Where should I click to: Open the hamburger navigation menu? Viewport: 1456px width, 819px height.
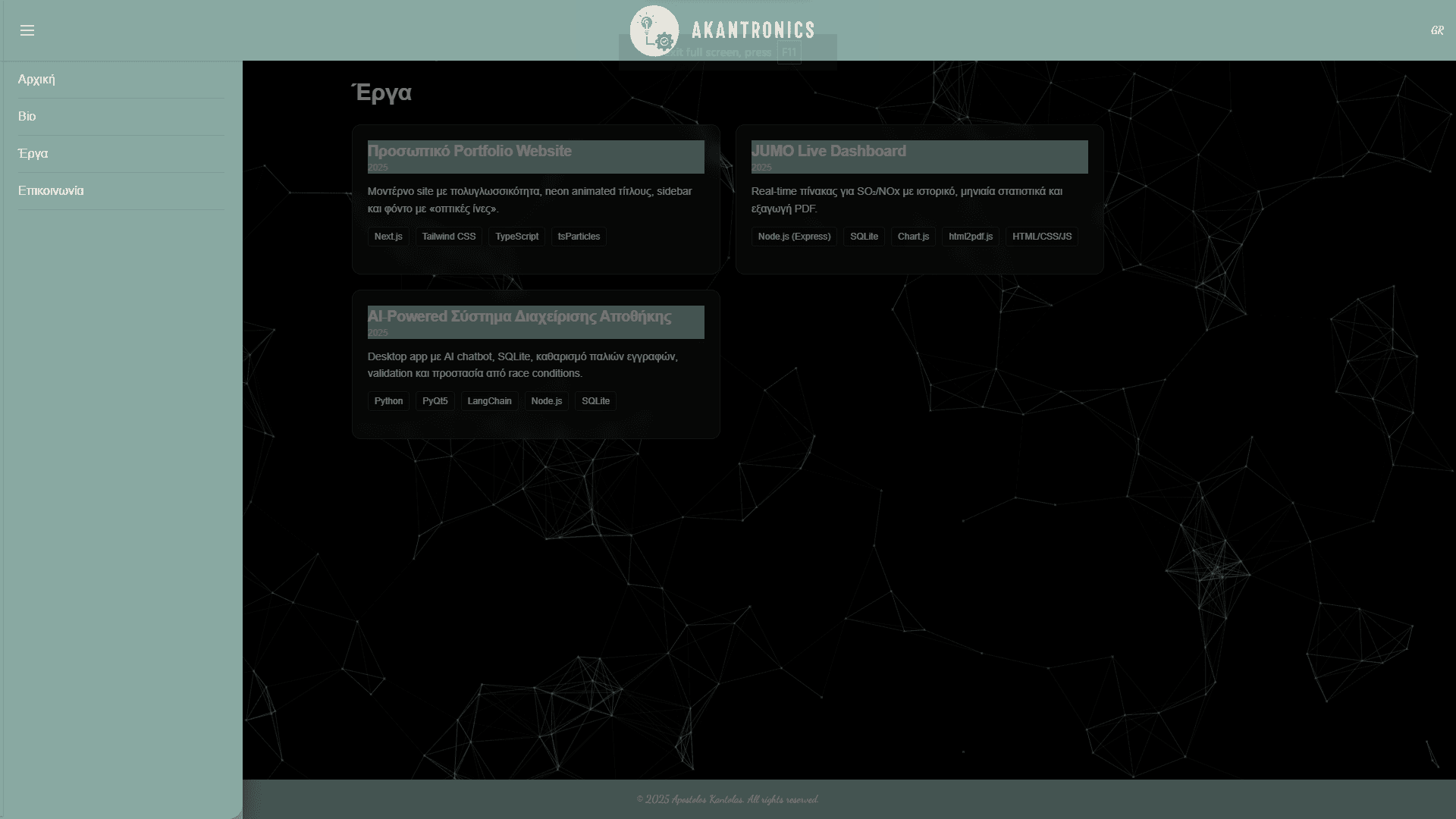pyautogui.click(x=29, y=30)
